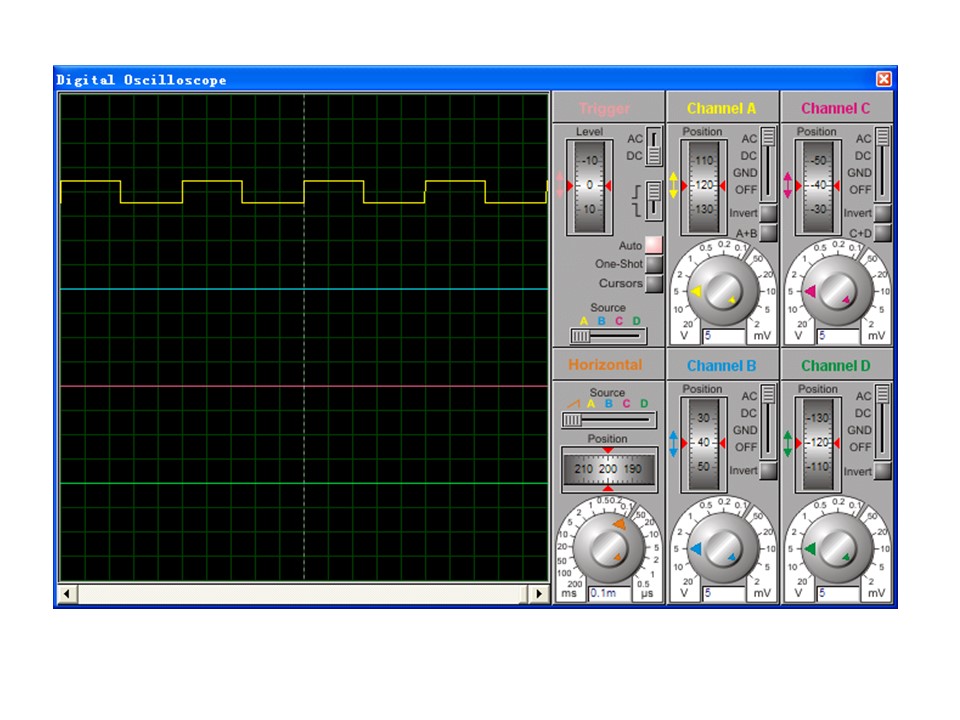Screen dimensions: 960x720
Task: Toggle Channel A Invert button
Action: (768, 213)
